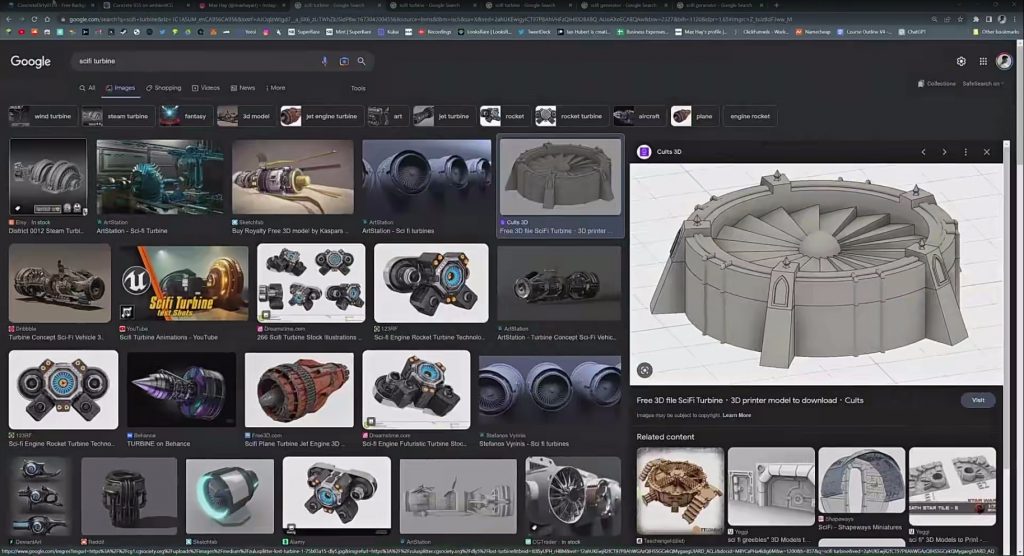Open the ChatGPT bookmark

coord(912,31)
